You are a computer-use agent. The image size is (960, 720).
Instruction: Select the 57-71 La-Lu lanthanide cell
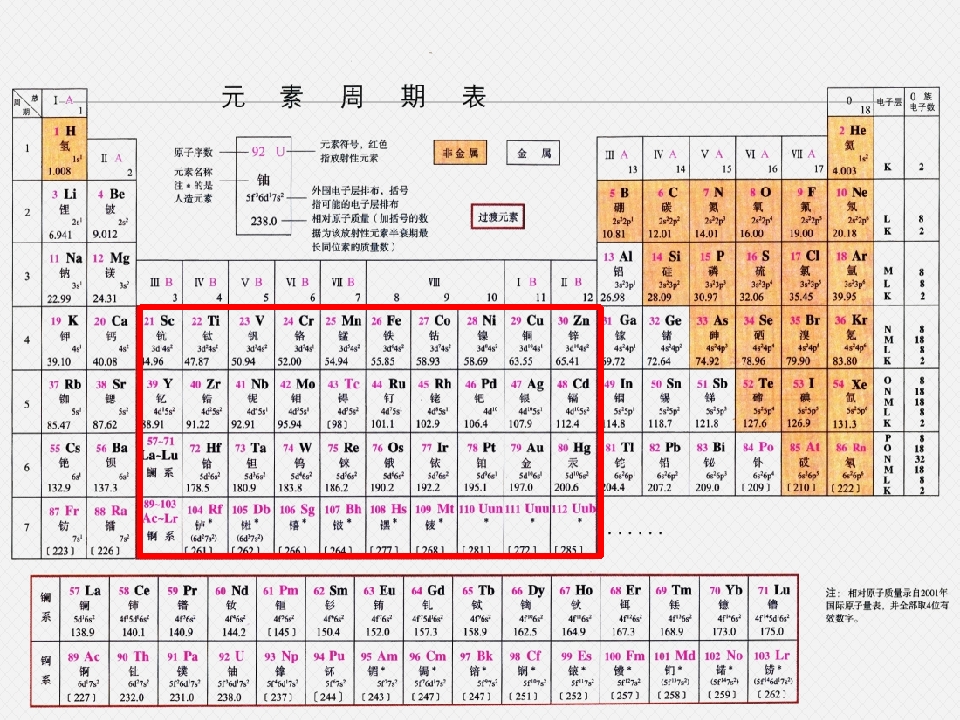pos(162,465)
